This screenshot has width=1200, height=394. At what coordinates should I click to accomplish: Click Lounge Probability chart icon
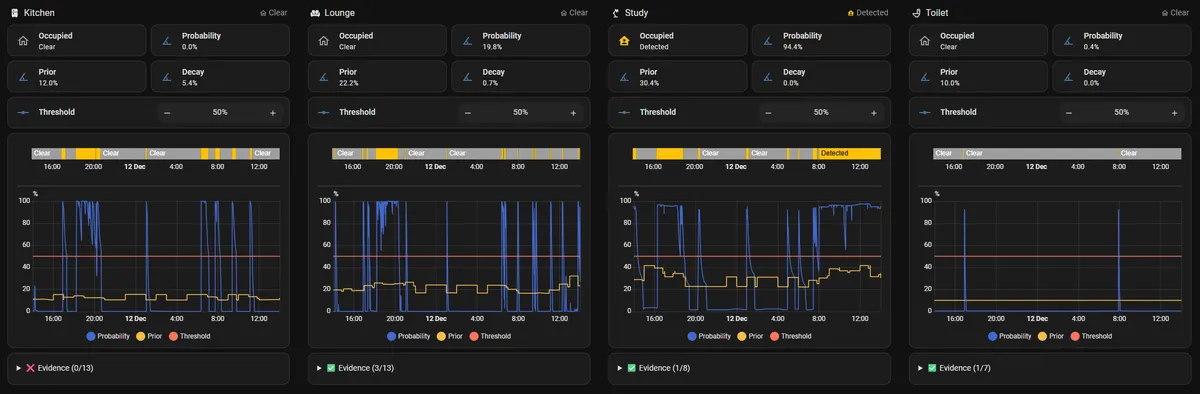point(468,41)
